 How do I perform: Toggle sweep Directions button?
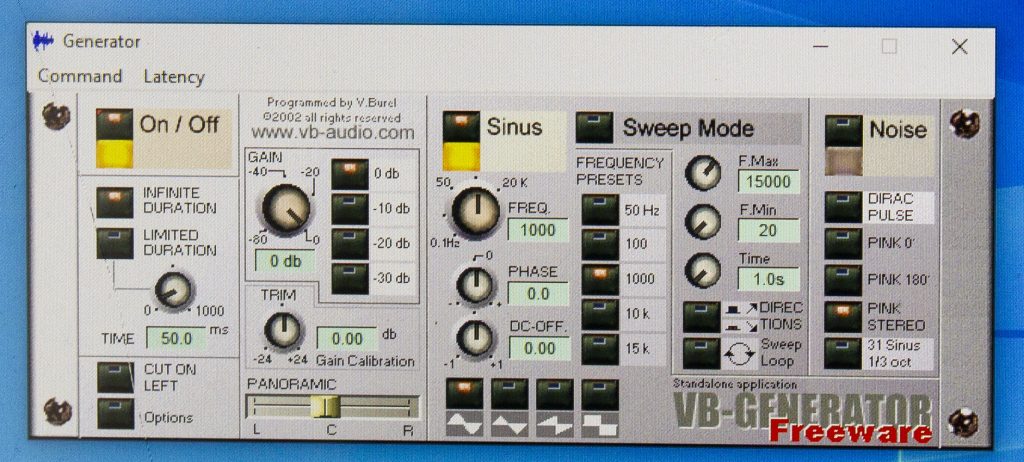[701, 316]
